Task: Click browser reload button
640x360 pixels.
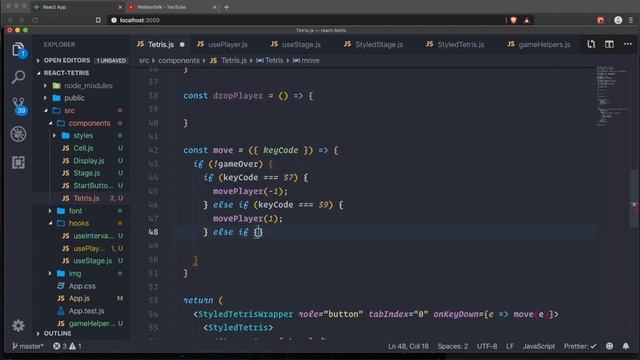Action: (x=35, y=20)
